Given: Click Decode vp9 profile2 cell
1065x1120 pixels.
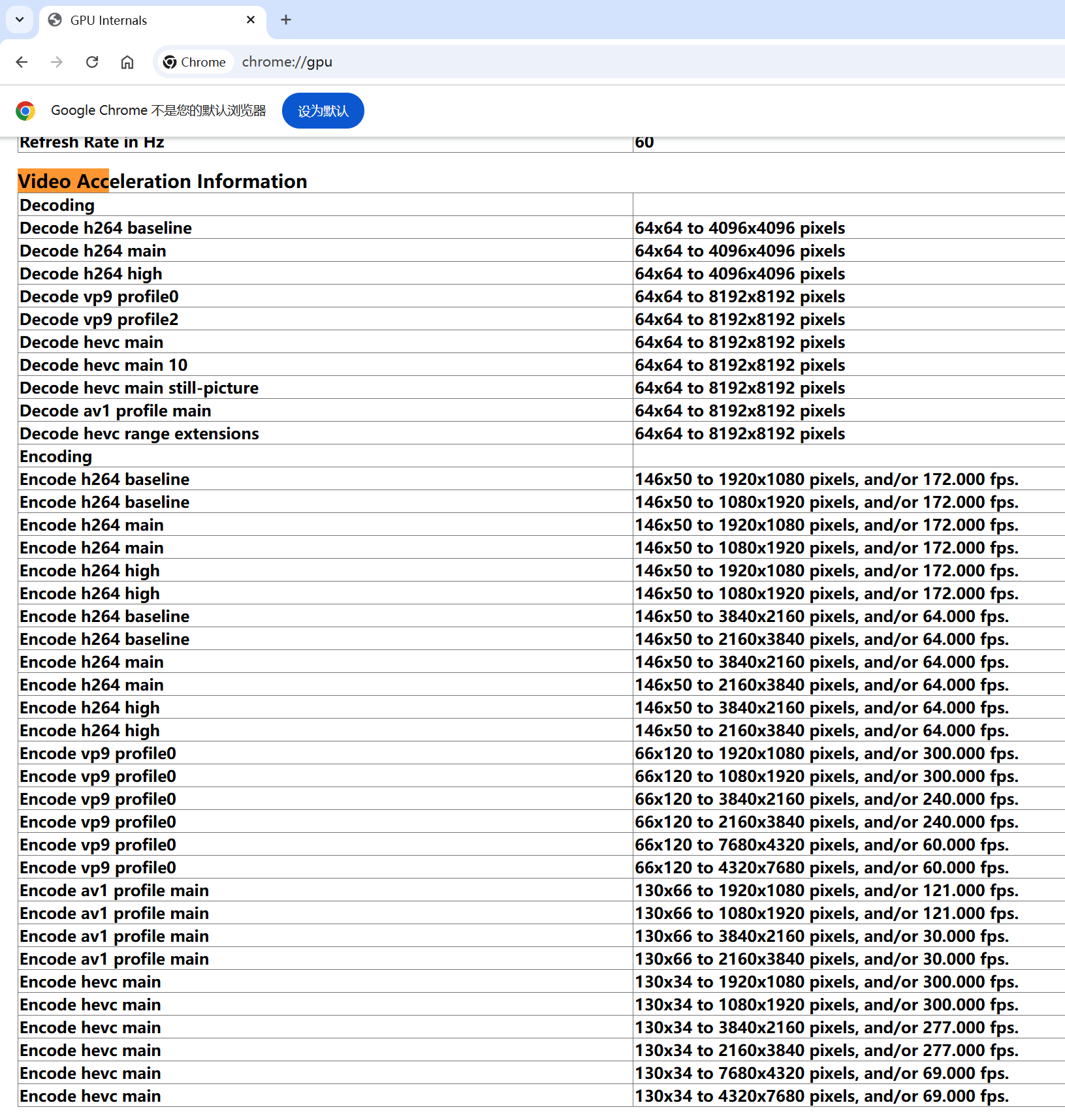Looking at the screenshot, I should (x=325, y=319).
